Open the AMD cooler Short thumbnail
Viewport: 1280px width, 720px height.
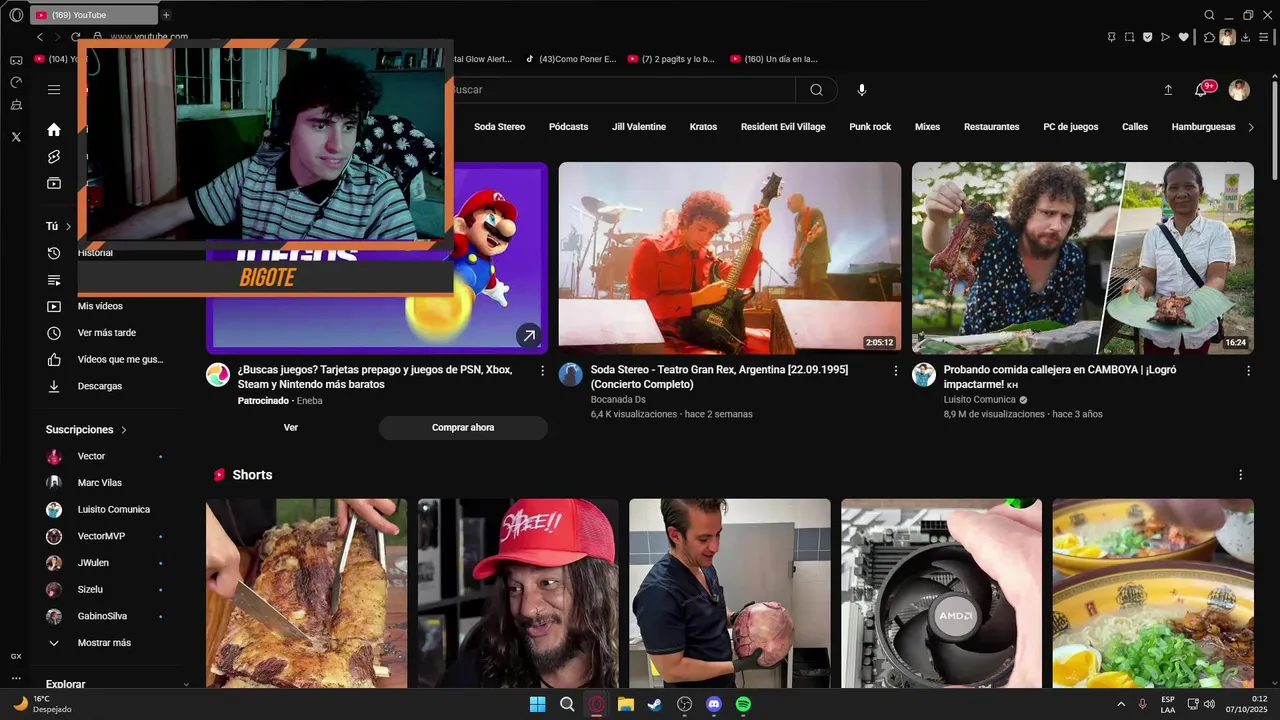[941, 593]
